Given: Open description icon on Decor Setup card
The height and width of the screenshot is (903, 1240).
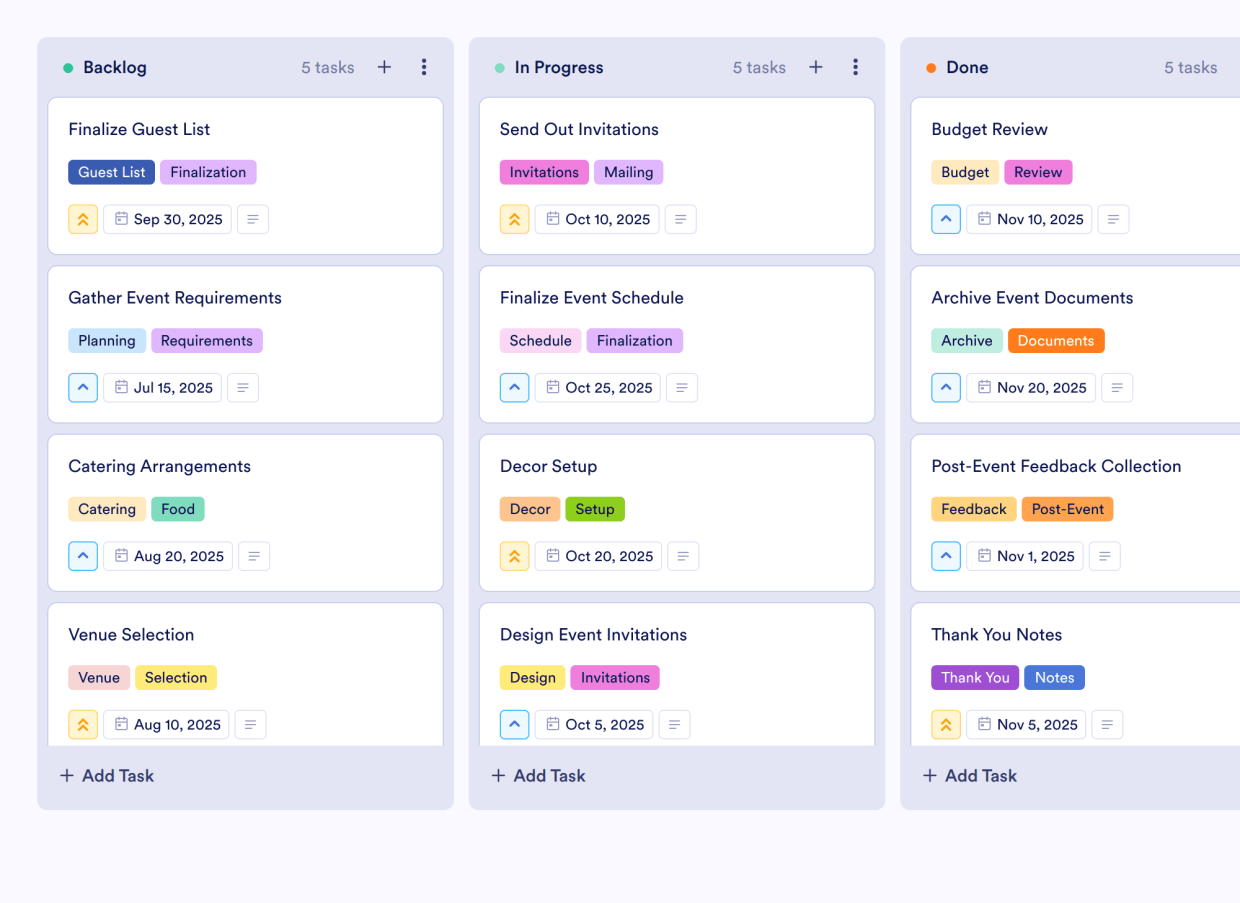Looking at the screenshot, I should tap(683, 556).
